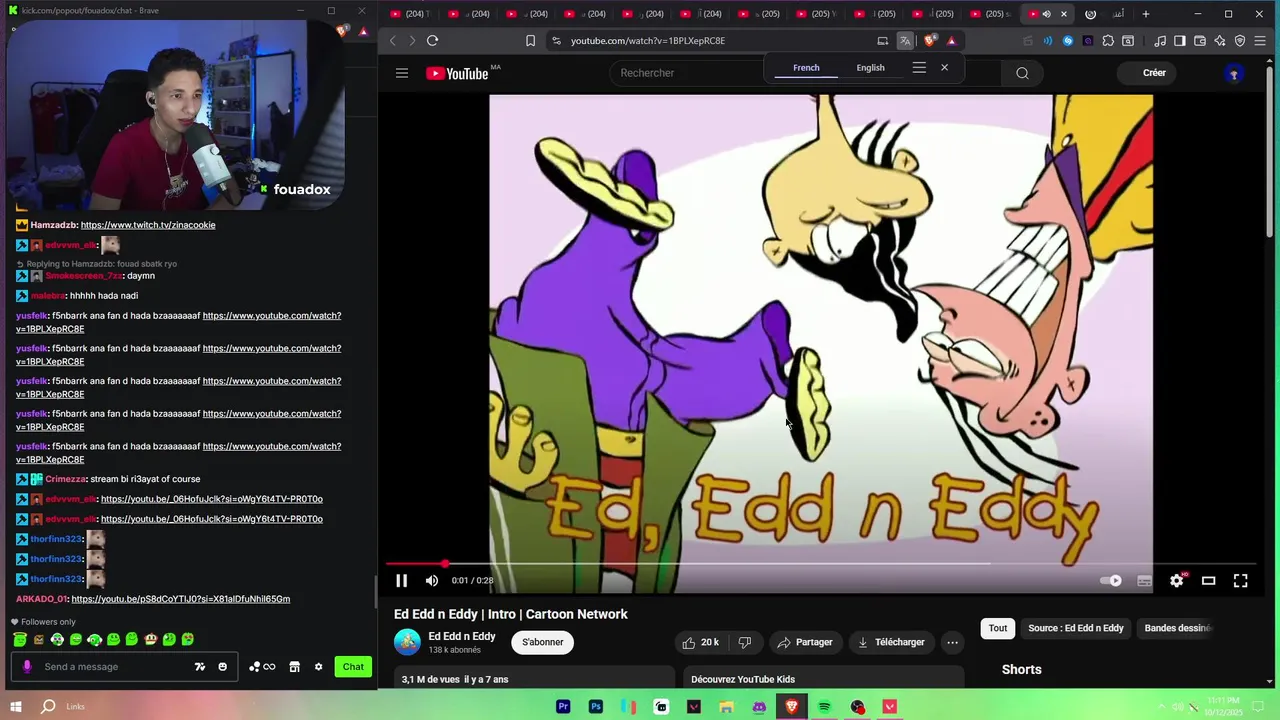Image resolution: width=1280 pixels, height=720 pixels.
Task: Open Ed Edd n Eddy channel avatar
Action: (407, 642)
